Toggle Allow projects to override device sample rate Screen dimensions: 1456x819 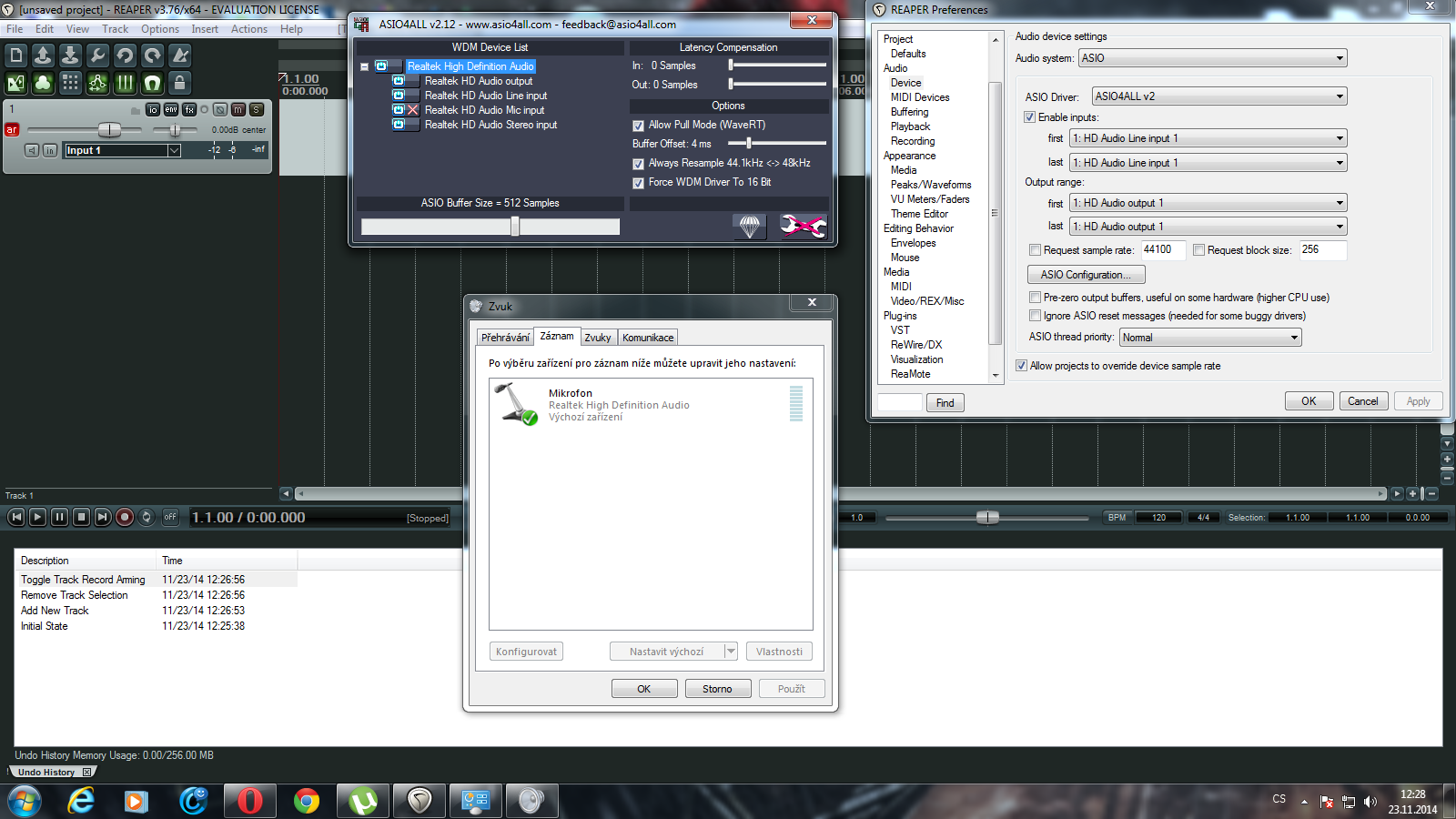1021,366
